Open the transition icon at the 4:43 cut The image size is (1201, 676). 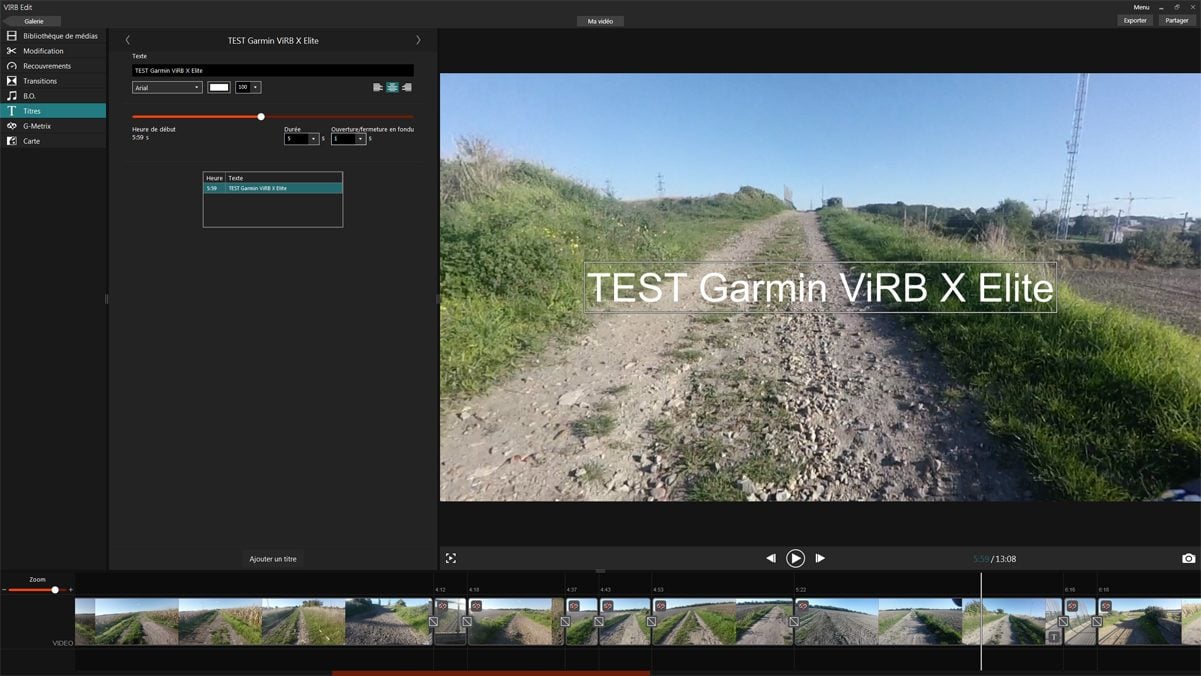pyautogui.click(x=598, y=622)
